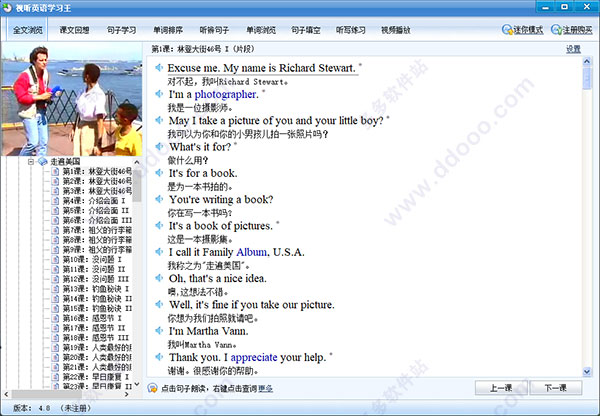Screen dimensions: 600x416
Task: Click document icon of 第4课: 介绍会面 I
Action: pyautogui.click(x=55, y=201)
